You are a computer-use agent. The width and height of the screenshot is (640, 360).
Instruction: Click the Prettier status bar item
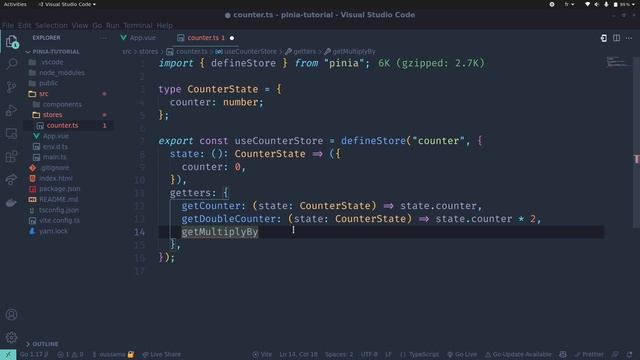589,355
